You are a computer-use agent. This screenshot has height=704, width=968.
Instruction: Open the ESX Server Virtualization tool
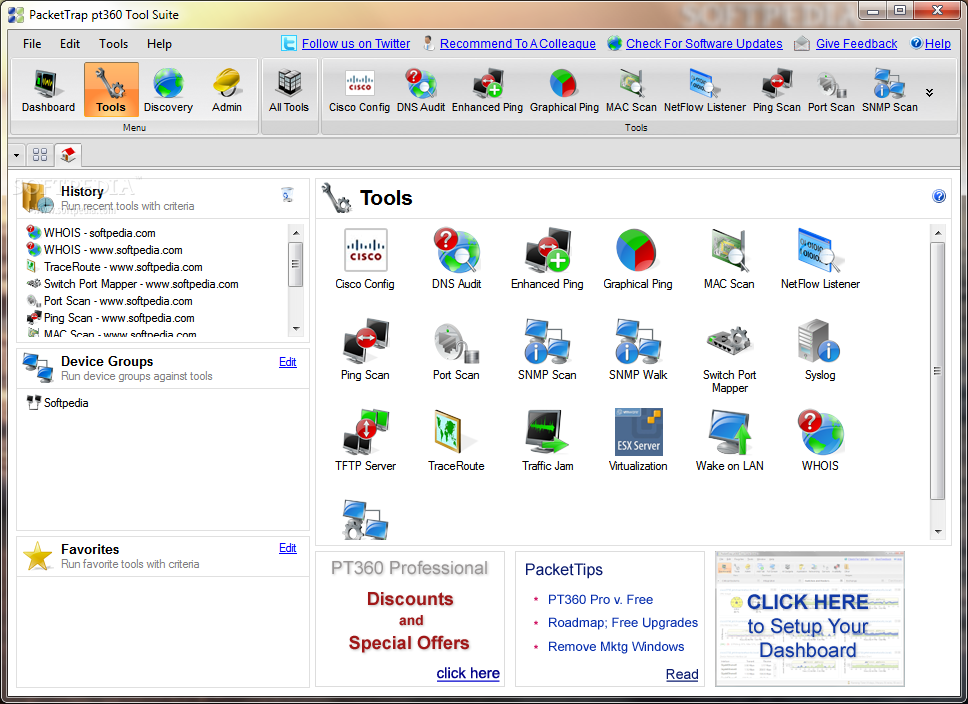(638, 440)
